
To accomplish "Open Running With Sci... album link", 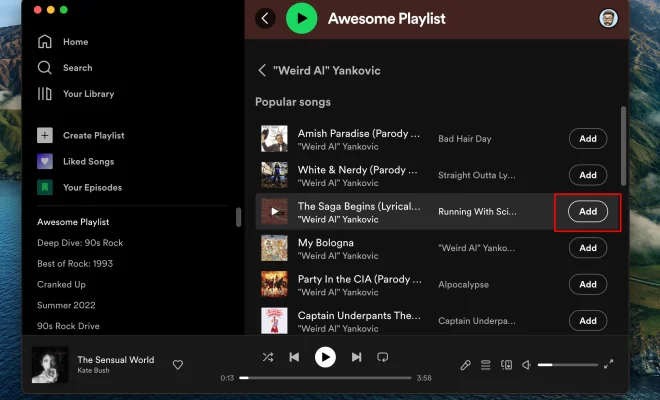I will pyautogui.click(x=477, y=211).
